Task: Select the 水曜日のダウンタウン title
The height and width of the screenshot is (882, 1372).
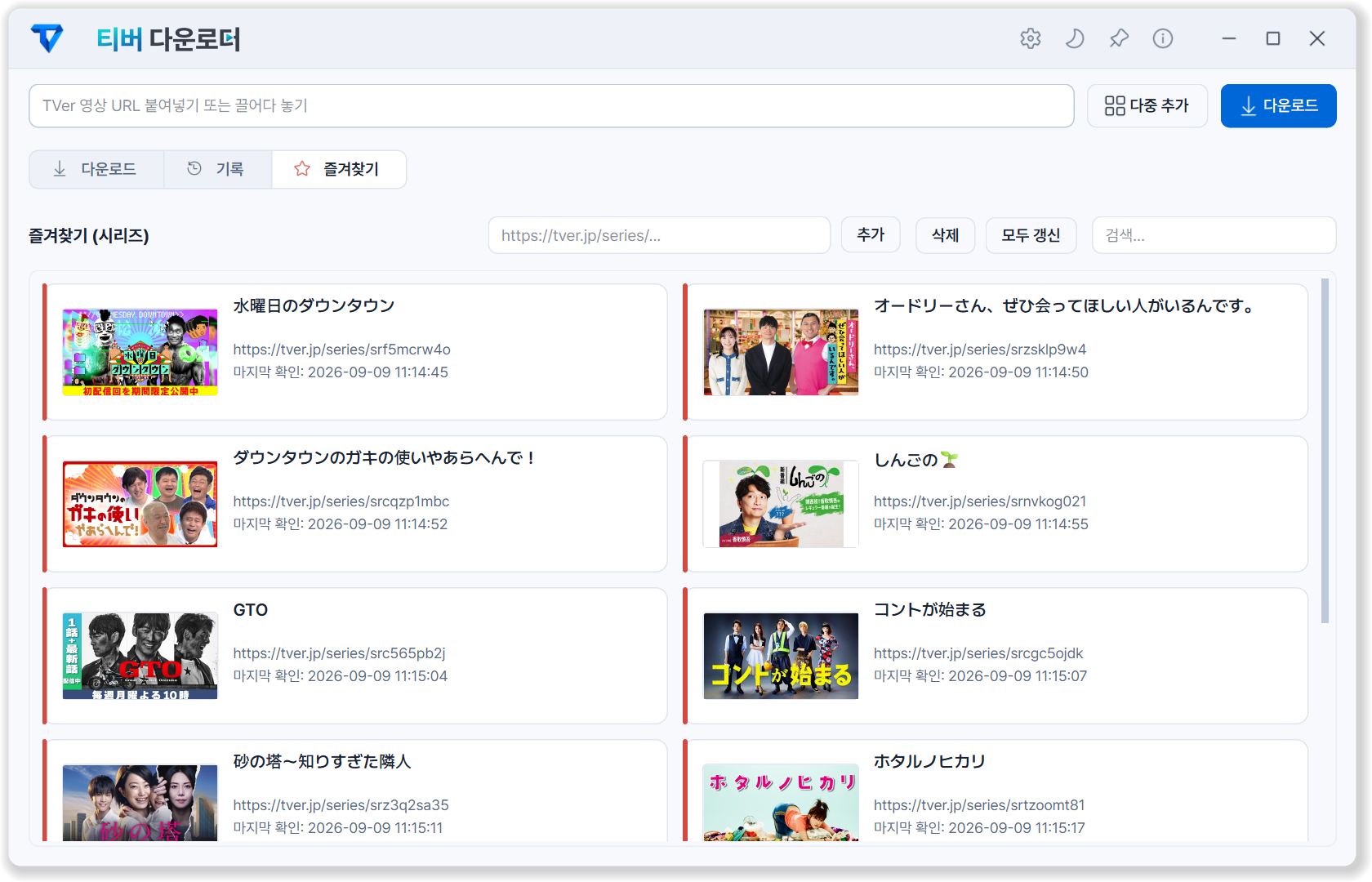Action: pos(314,305)
